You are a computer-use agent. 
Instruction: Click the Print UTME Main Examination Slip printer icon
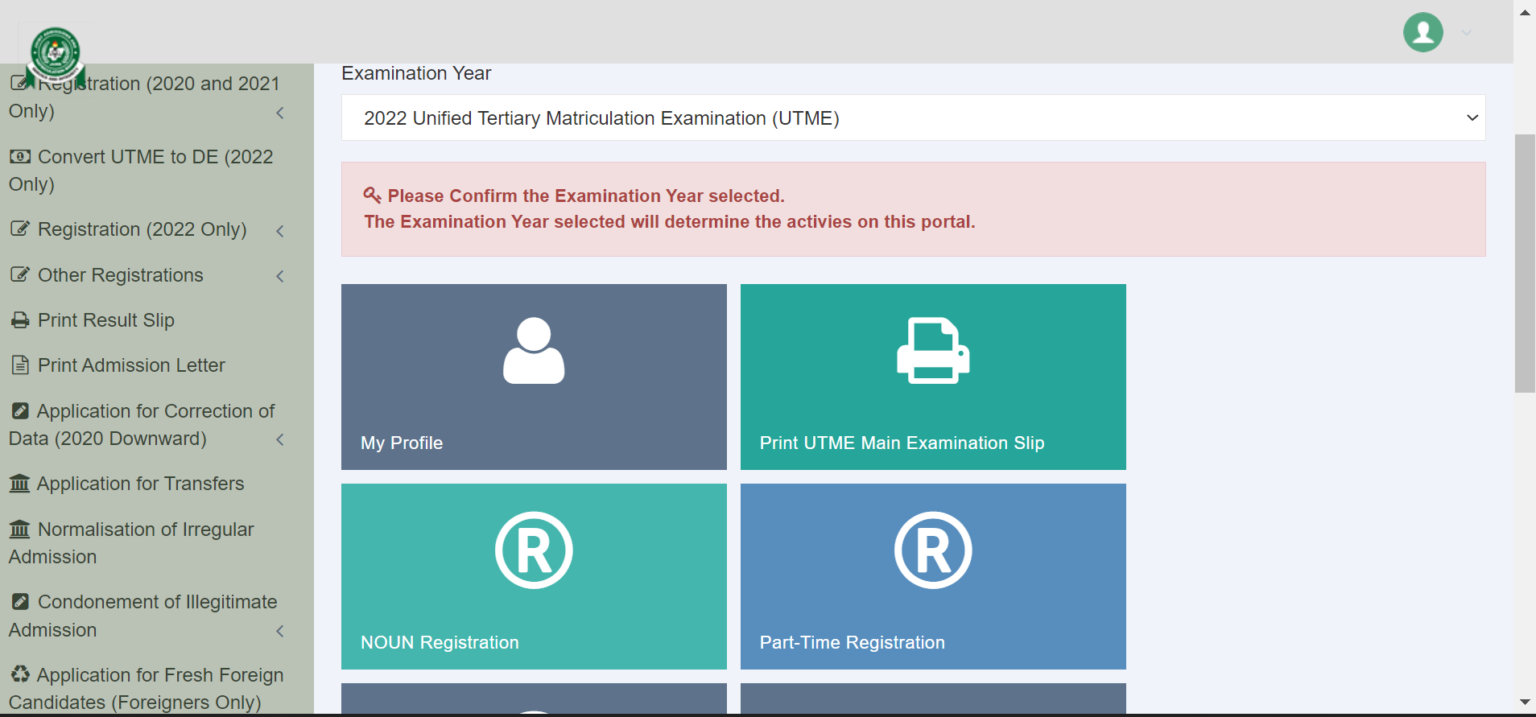coord(932,350)
